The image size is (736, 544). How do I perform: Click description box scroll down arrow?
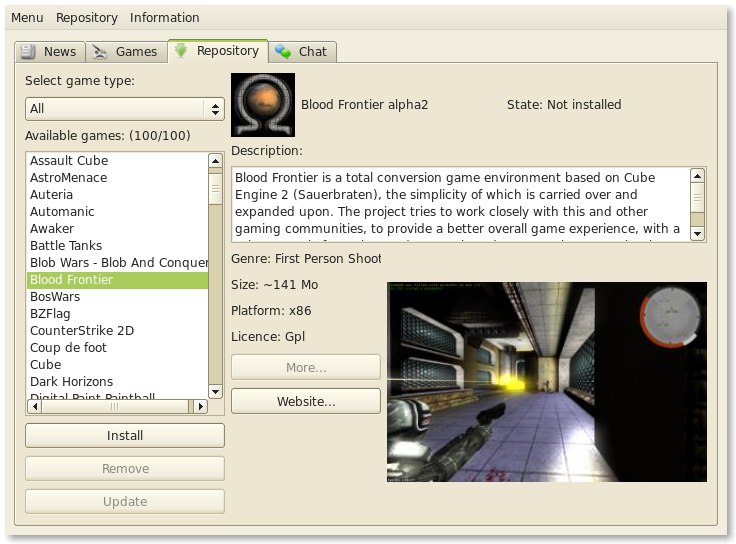698,233
